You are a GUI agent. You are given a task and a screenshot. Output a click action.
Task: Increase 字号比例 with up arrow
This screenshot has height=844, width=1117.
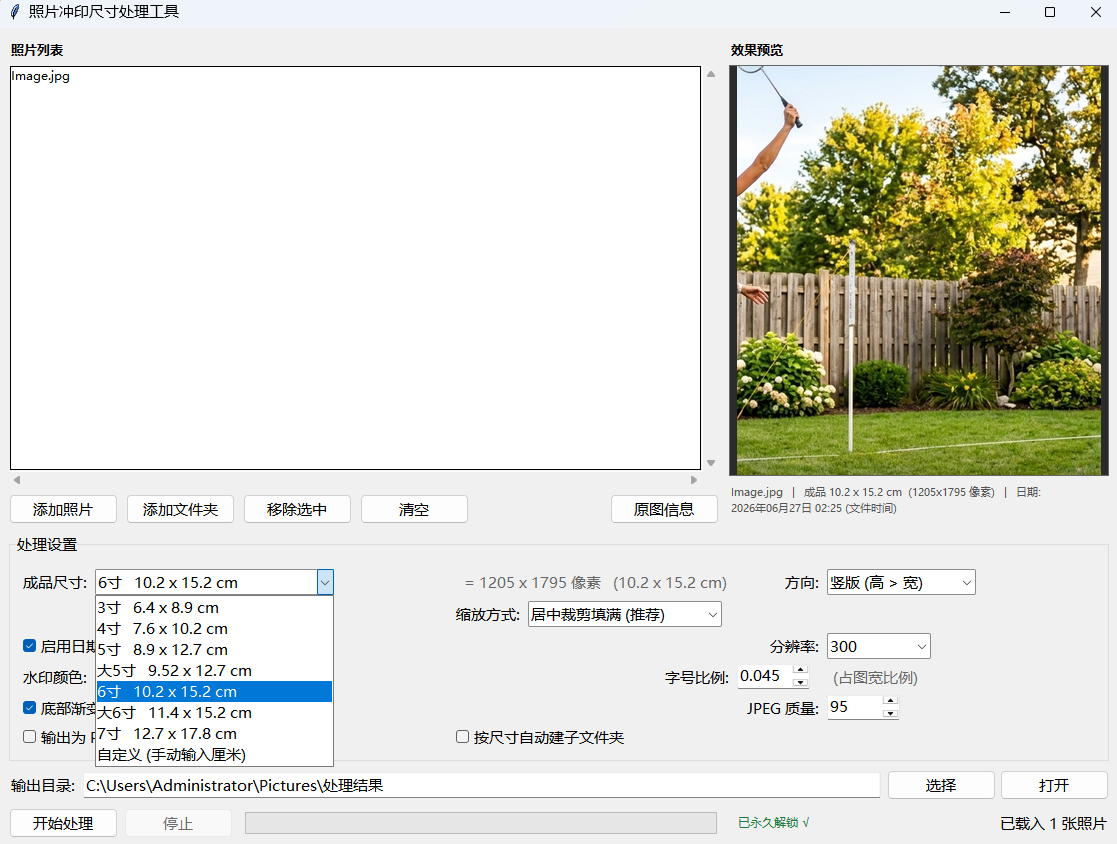[x=801, y=670]
